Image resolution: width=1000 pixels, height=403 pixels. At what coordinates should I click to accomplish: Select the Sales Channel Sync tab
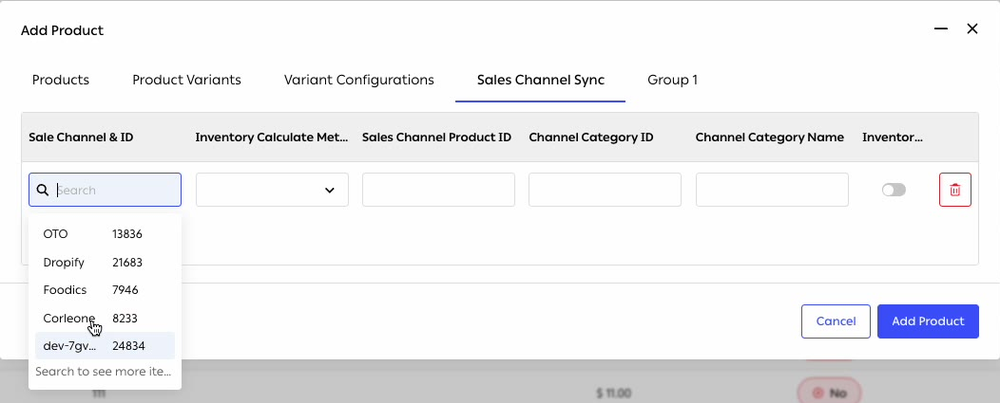[x=541, y=80]
